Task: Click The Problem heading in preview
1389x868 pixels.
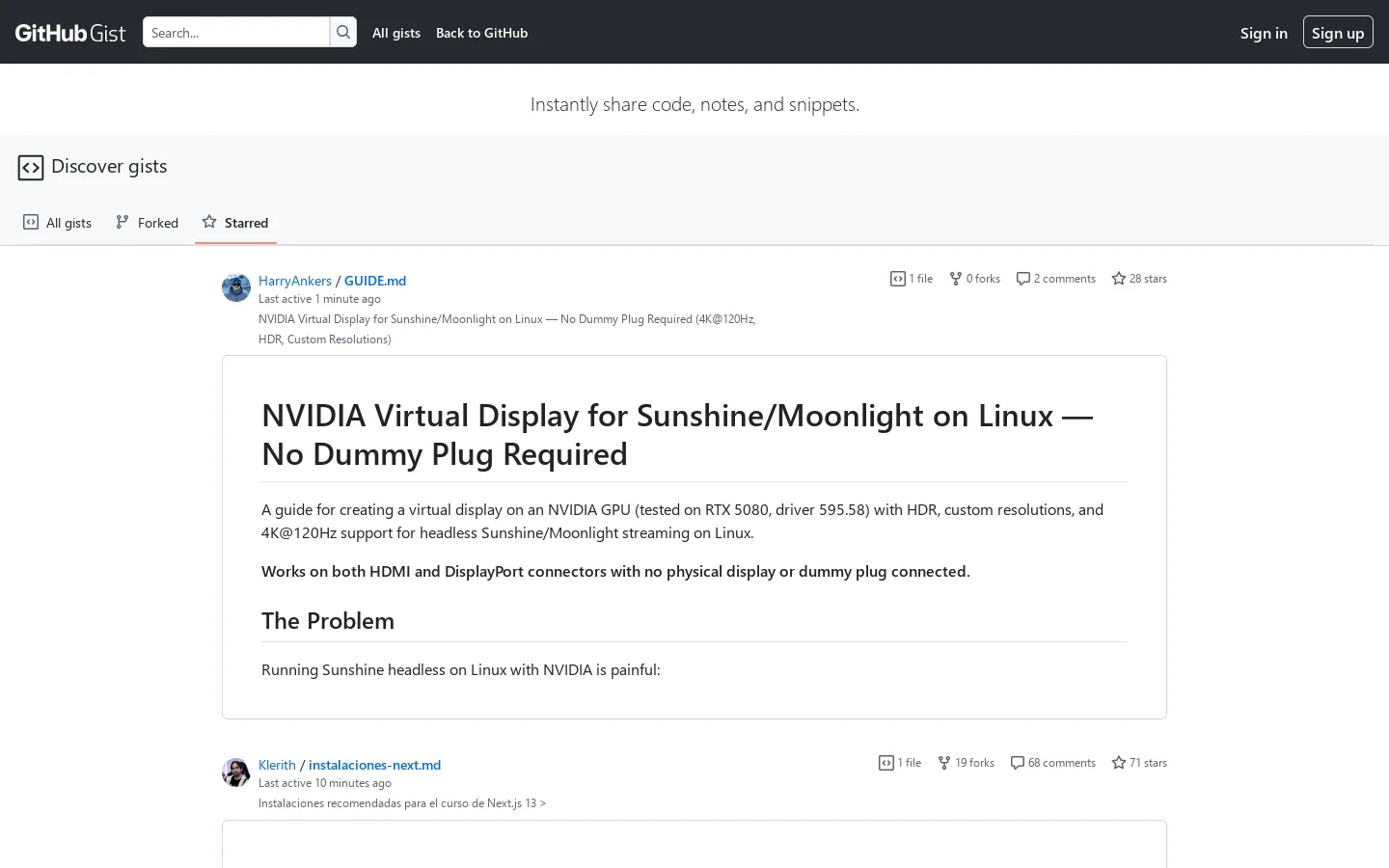Action: pos(328,621)
